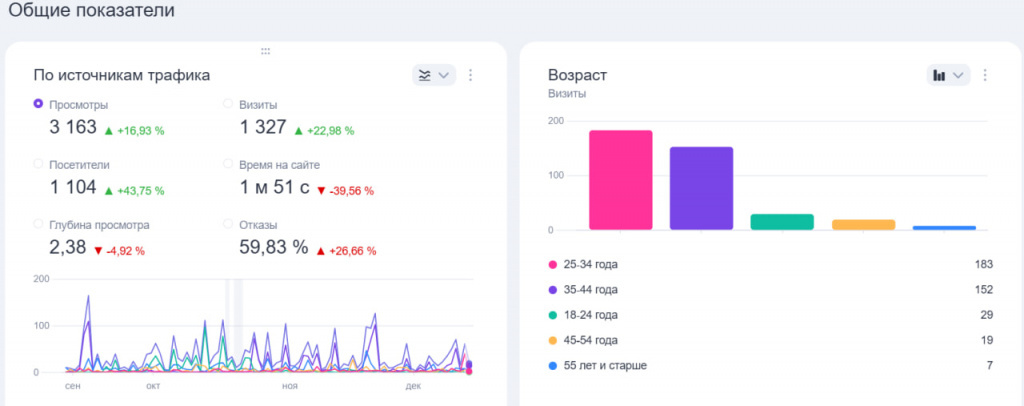Screen dimensions: 1024x406
Task: Click the ноя label on the timeline axis
Action: pyautogui.click(x=289, y=386)
